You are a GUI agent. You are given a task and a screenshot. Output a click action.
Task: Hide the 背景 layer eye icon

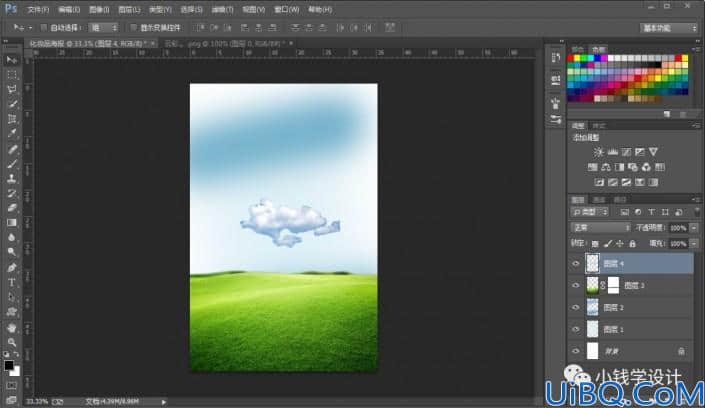(x=576, y=351)
